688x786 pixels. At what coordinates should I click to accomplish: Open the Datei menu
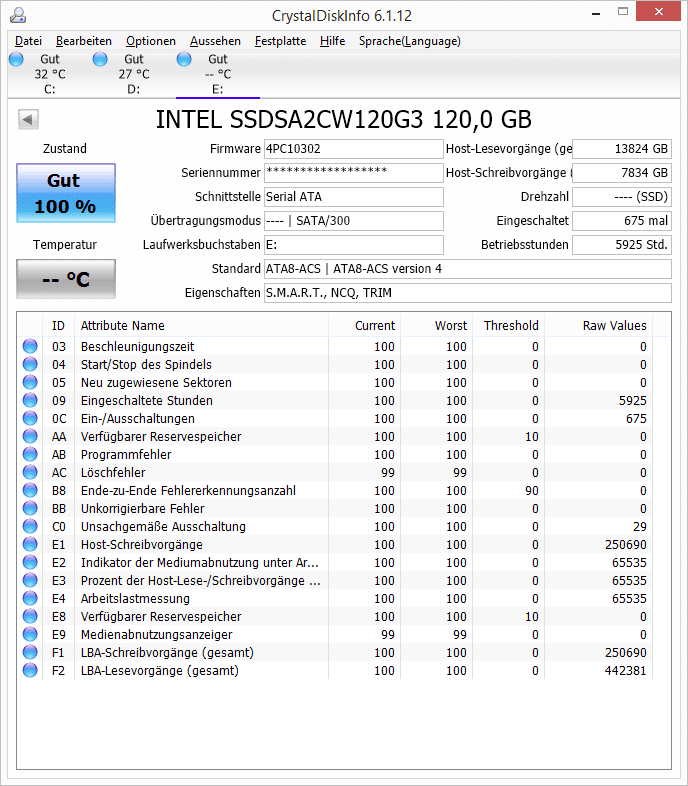[28, 41]
